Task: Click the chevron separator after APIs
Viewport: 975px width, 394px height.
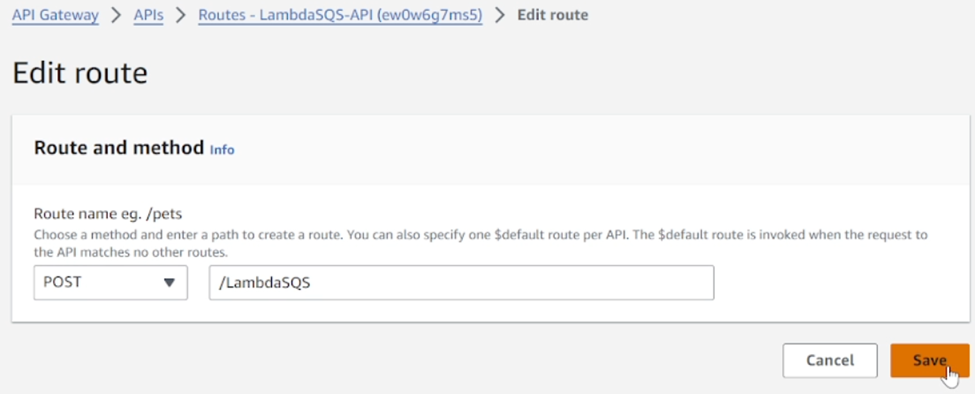Action: coord(181,15)
